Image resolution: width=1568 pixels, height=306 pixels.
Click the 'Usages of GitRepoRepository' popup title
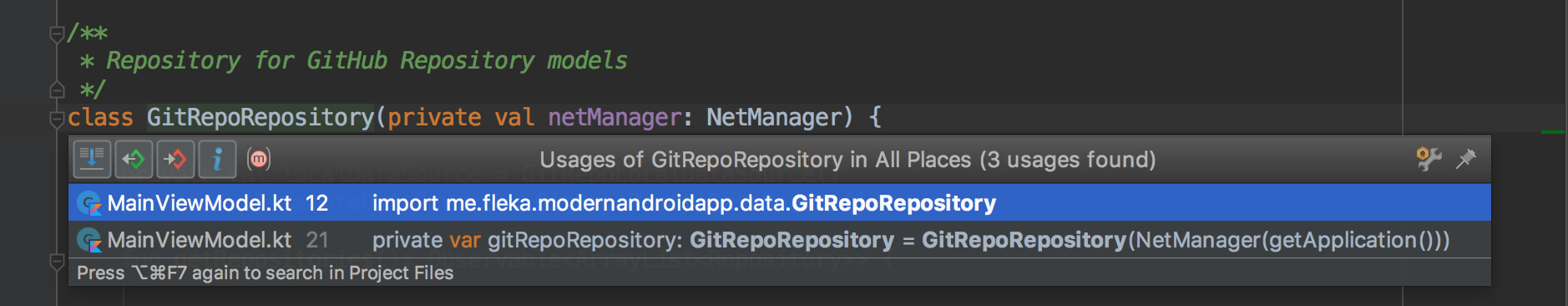(847, 160)
